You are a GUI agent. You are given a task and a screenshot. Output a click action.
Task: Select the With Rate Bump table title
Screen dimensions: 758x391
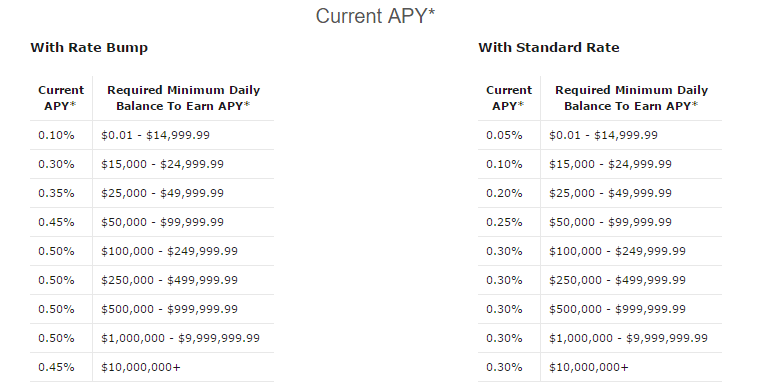click(89, 47)
